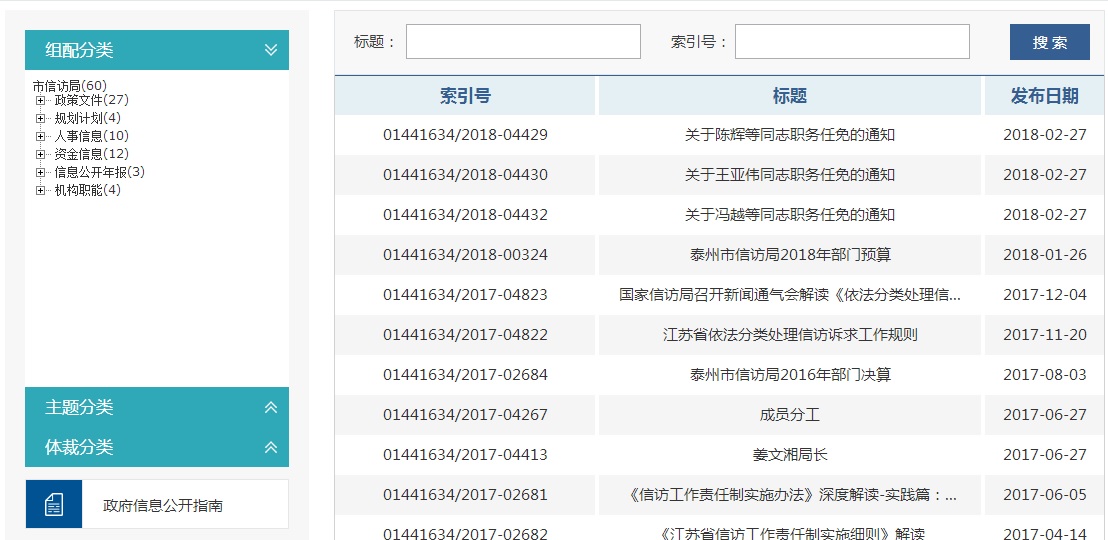The height and width of the screenshot is (540, 1108).
Task: Select the 信息公开年报(3) category label
Action: [100, 172]
